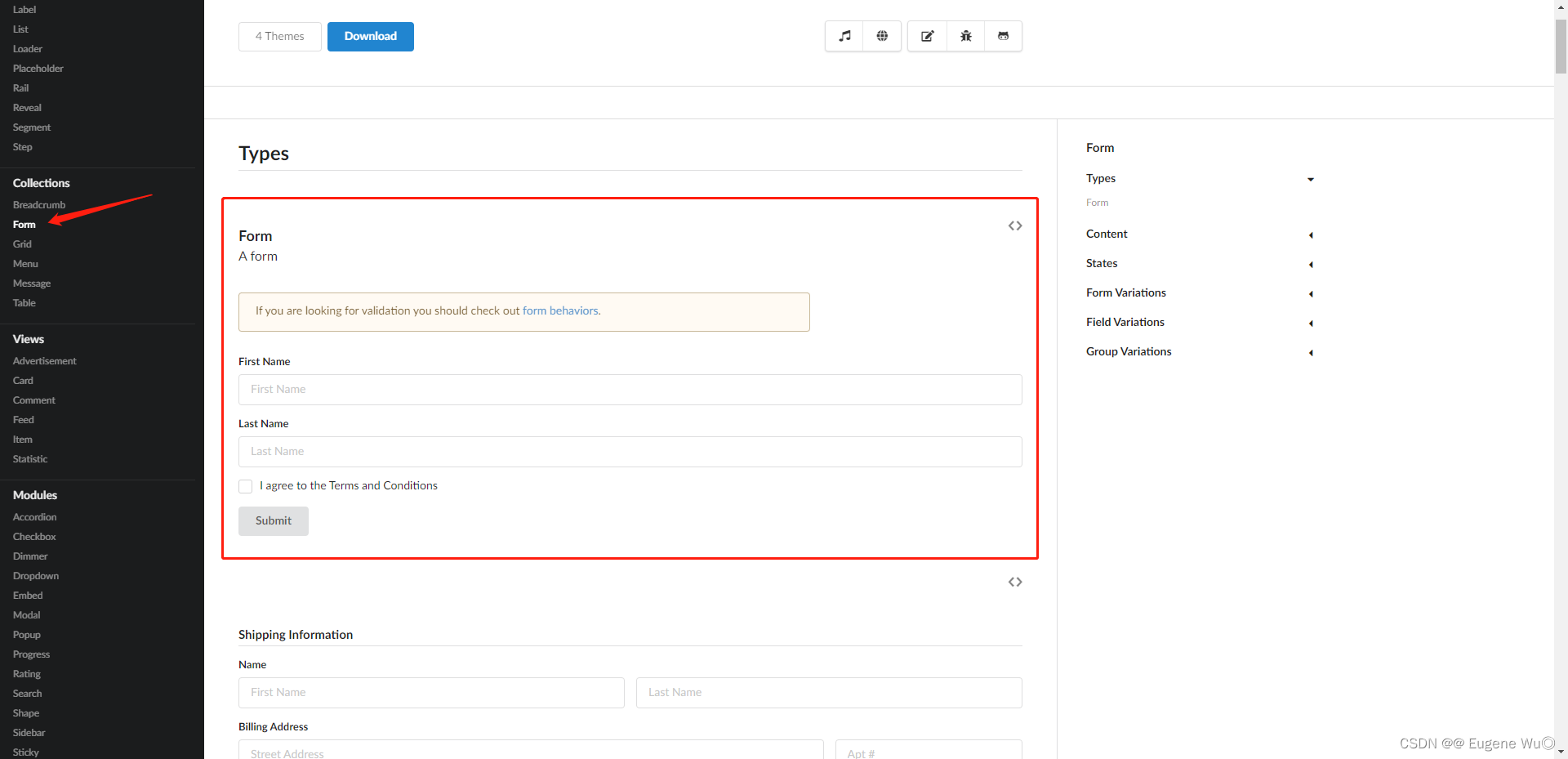Open Segment in the sidebar
The image size is (1568, 759).
point(32,127)
